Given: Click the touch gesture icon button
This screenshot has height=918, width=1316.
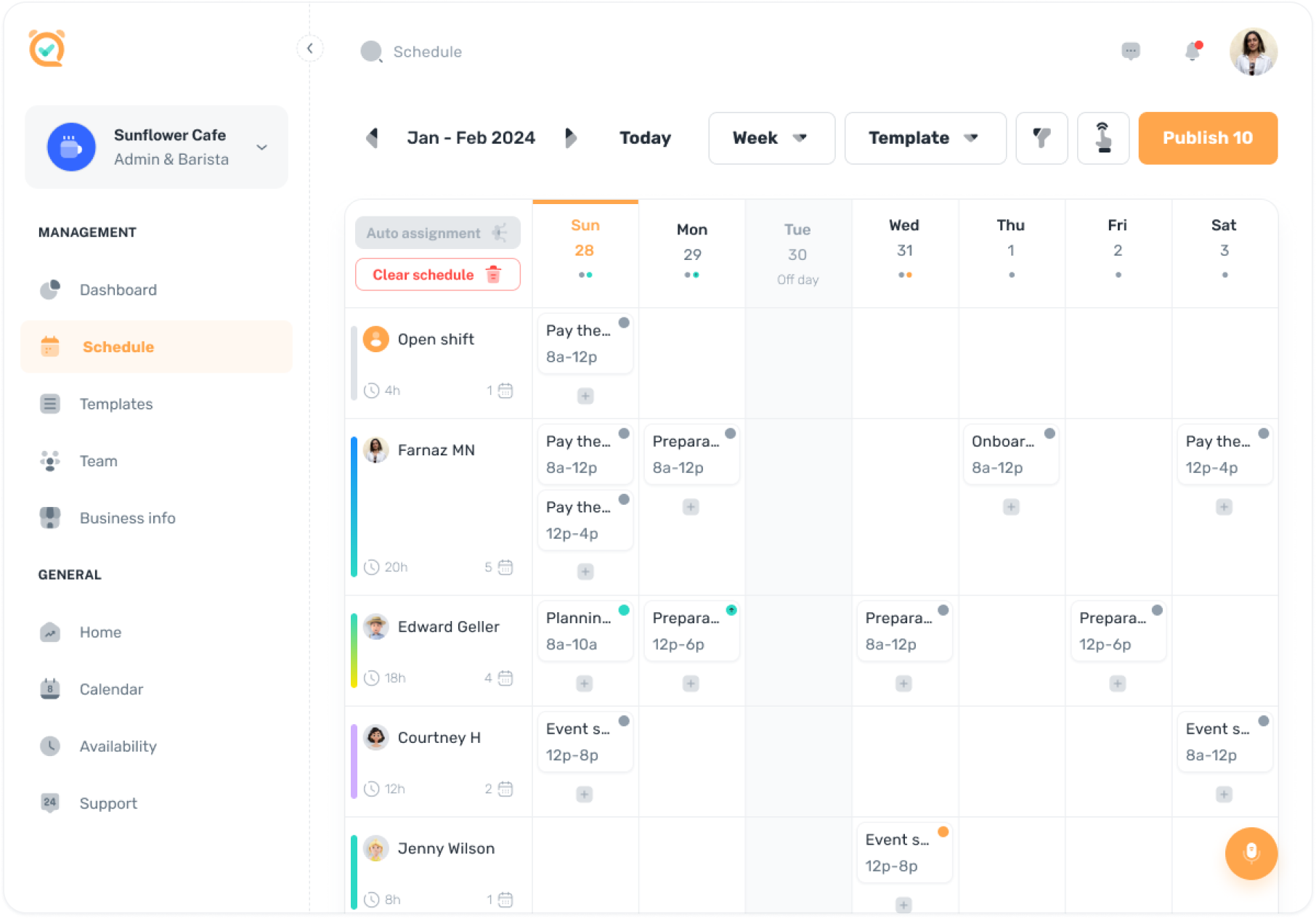Looking at the screenshot, I should (1102, 138).
